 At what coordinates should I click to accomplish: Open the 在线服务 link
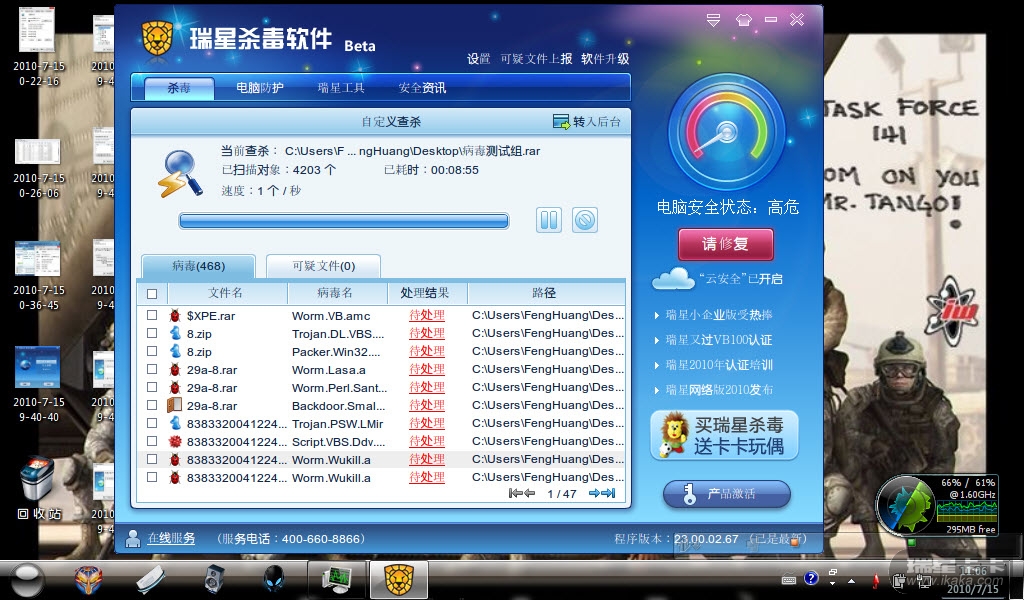tap(171, 539)
